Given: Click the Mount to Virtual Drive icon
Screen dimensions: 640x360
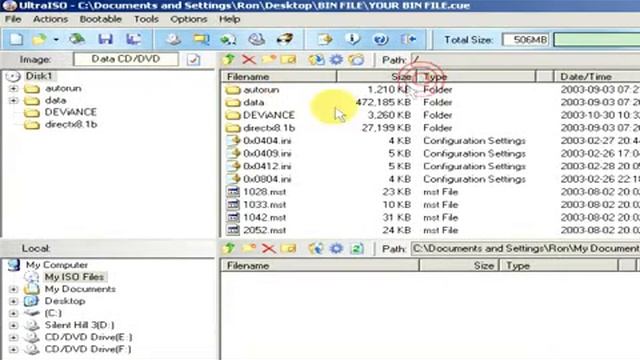Looking at the screenshot, I should click(x=256, y=39).
